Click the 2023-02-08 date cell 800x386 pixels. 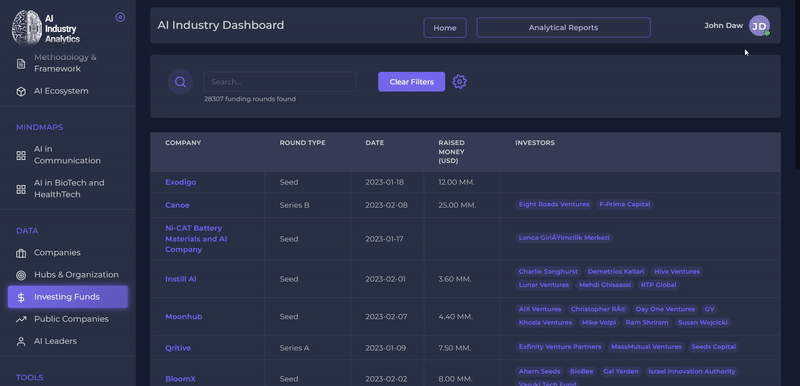coord(386,205)
